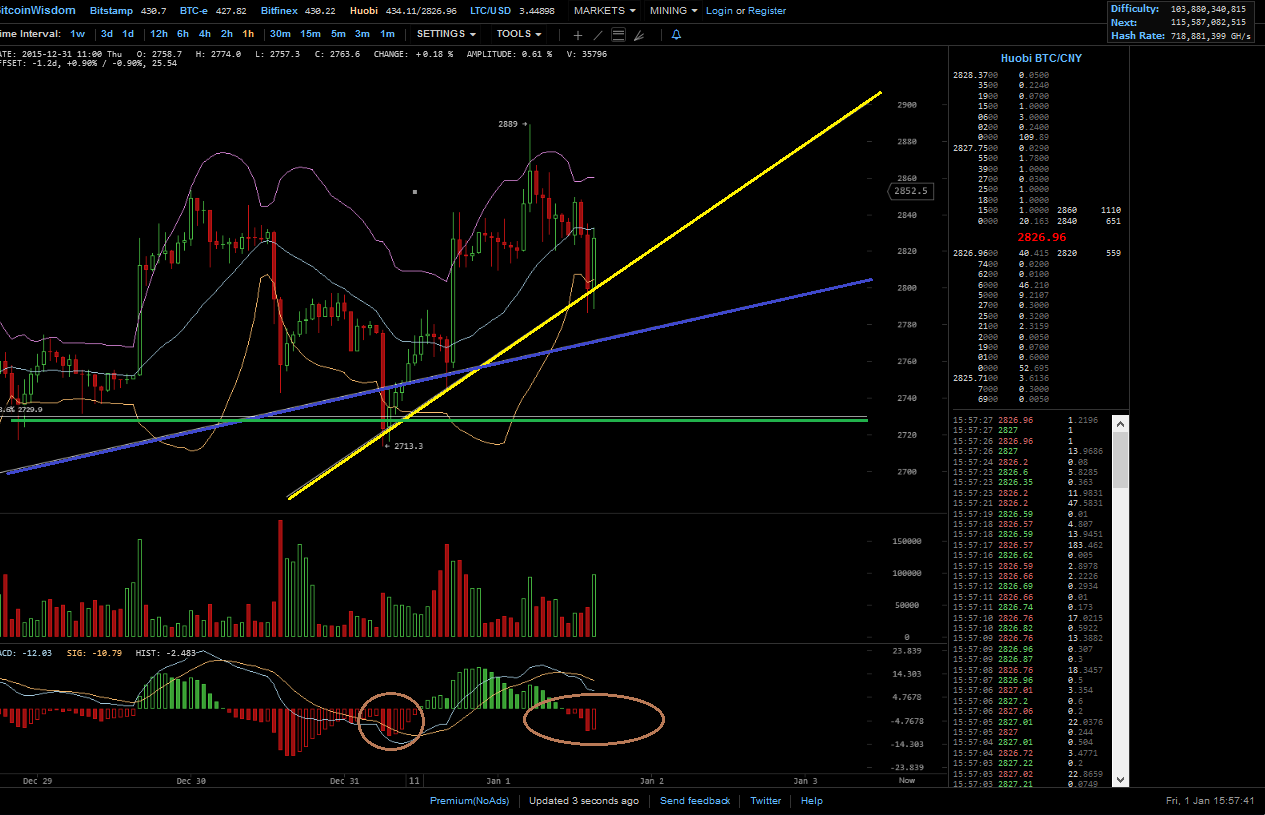The width and height of the screenshot is (1265, 815).
Task: Click the clock 'Fri, 1 Jan 15:57:41'
Action: click(1211, 801)
